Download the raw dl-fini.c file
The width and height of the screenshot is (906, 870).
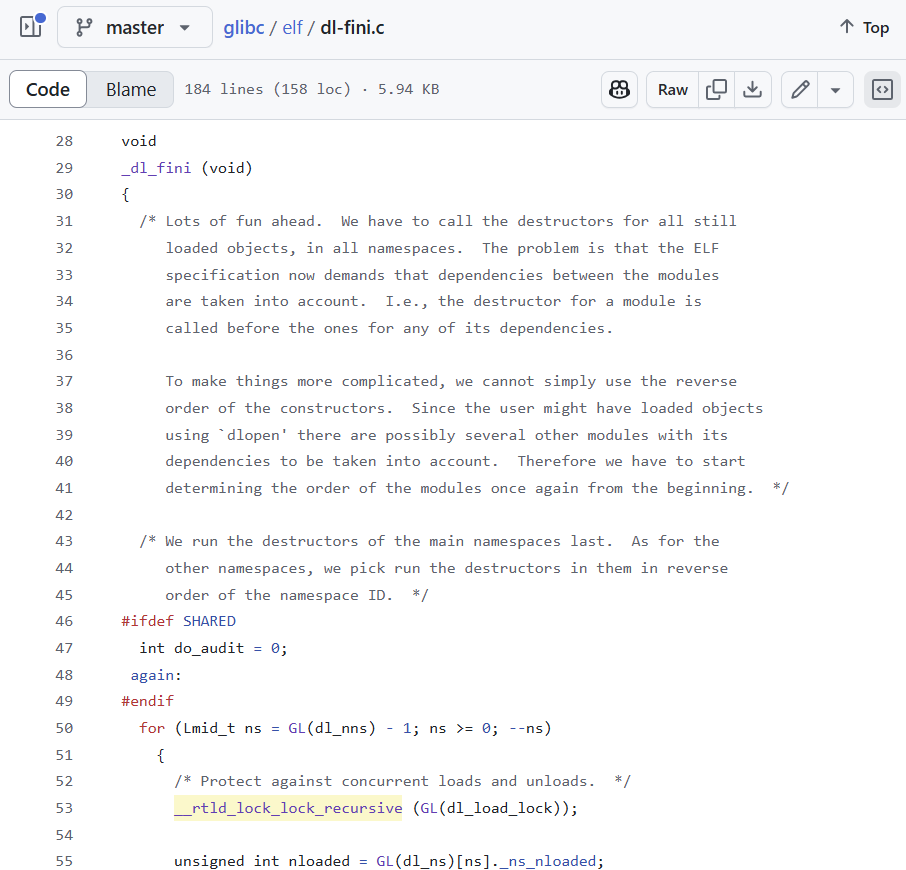point(752,90)
